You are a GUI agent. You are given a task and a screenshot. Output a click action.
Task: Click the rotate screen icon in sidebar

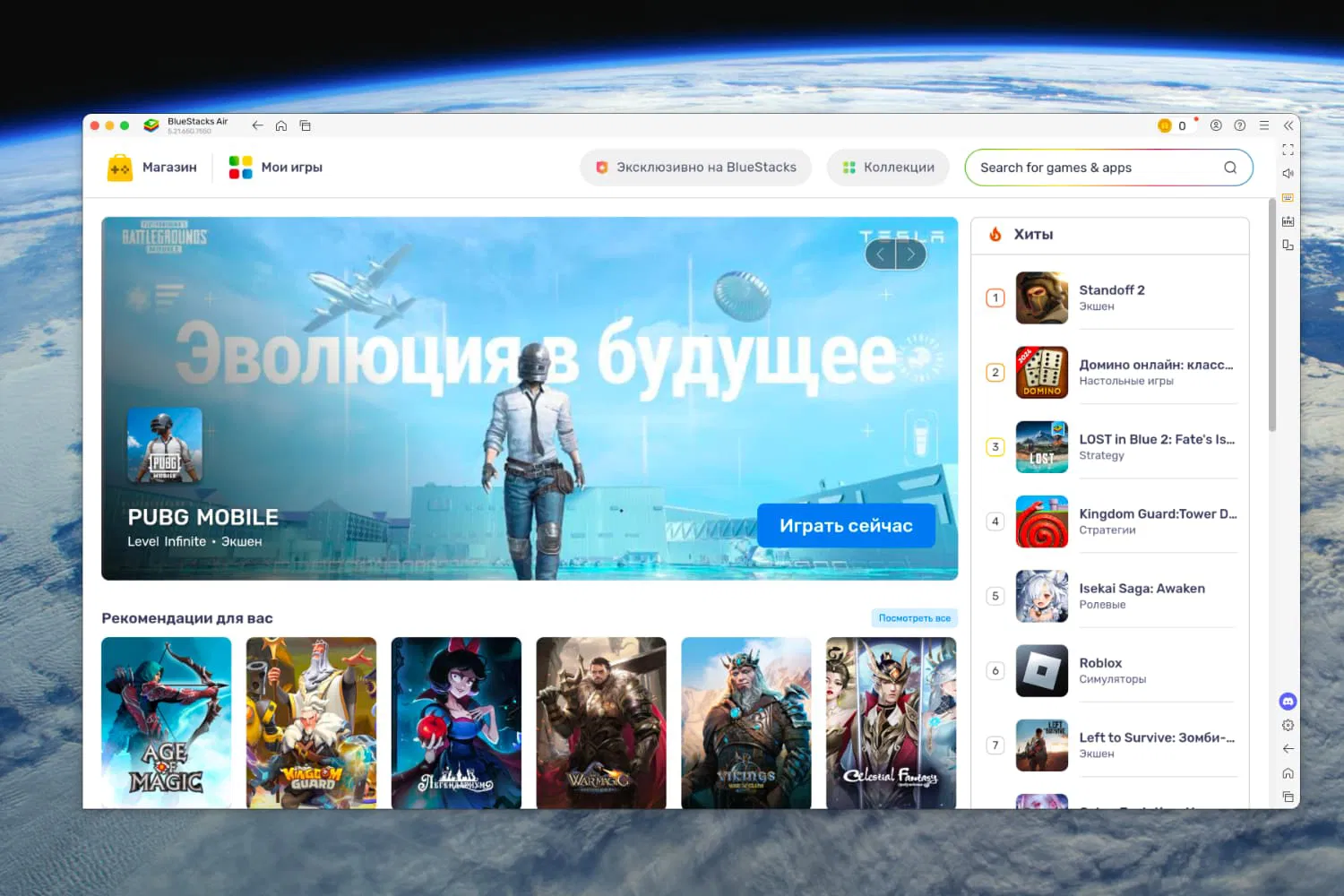coord(1288,245)
